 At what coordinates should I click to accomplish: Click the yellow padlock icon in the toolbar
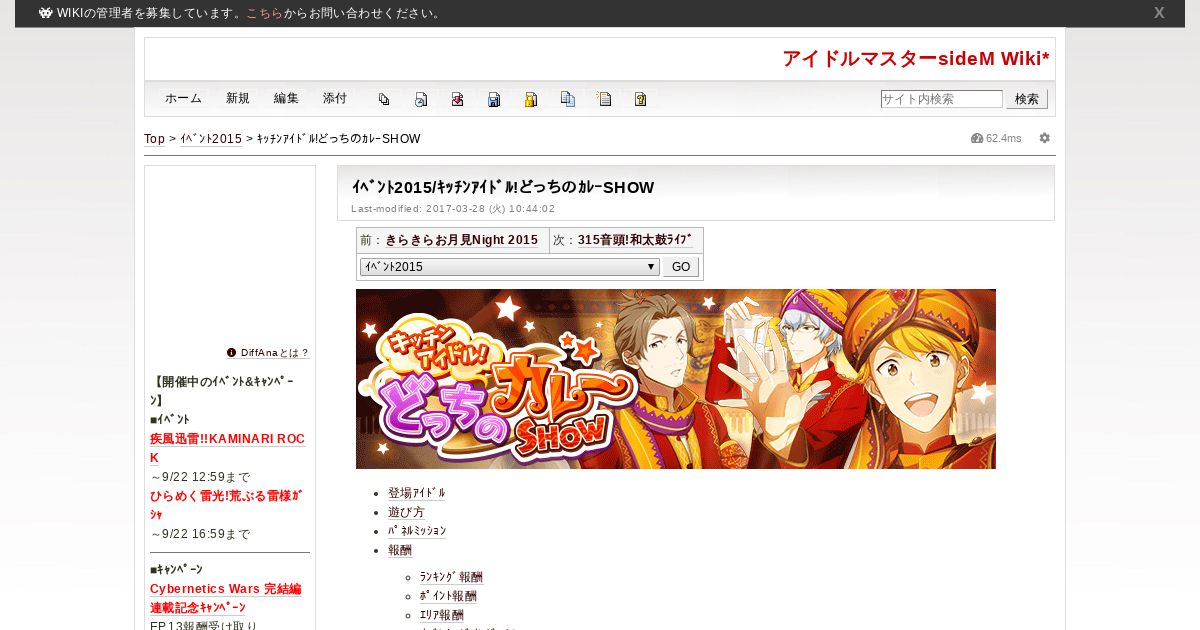click(531, 99)
